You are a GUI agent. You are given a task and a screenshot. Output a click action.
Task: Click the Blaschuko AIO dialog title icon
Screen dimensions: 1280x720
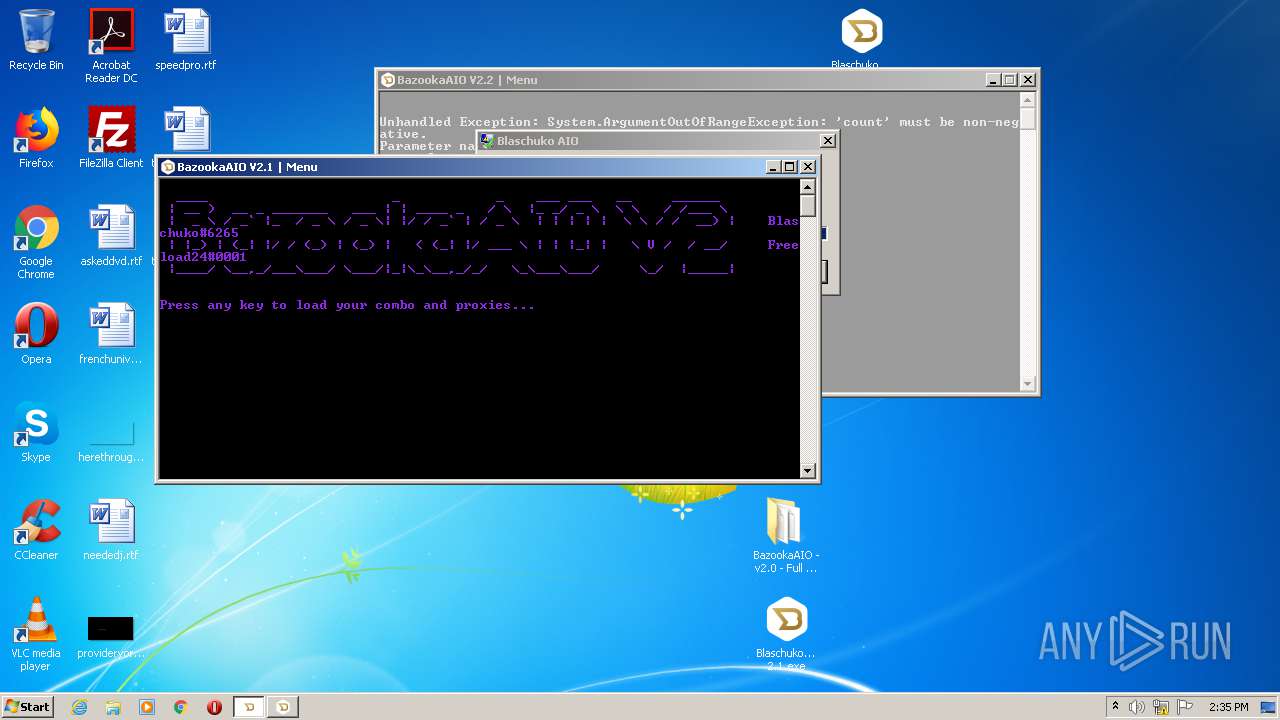pos(487,141)
